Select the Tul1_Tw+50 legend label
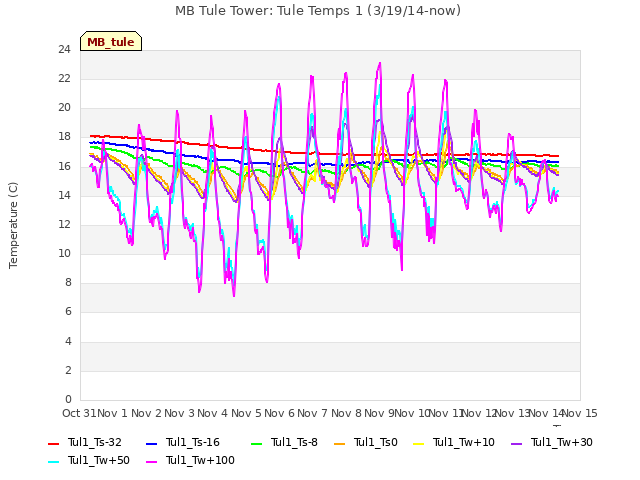640x480 pixels. tap(99, 460)
